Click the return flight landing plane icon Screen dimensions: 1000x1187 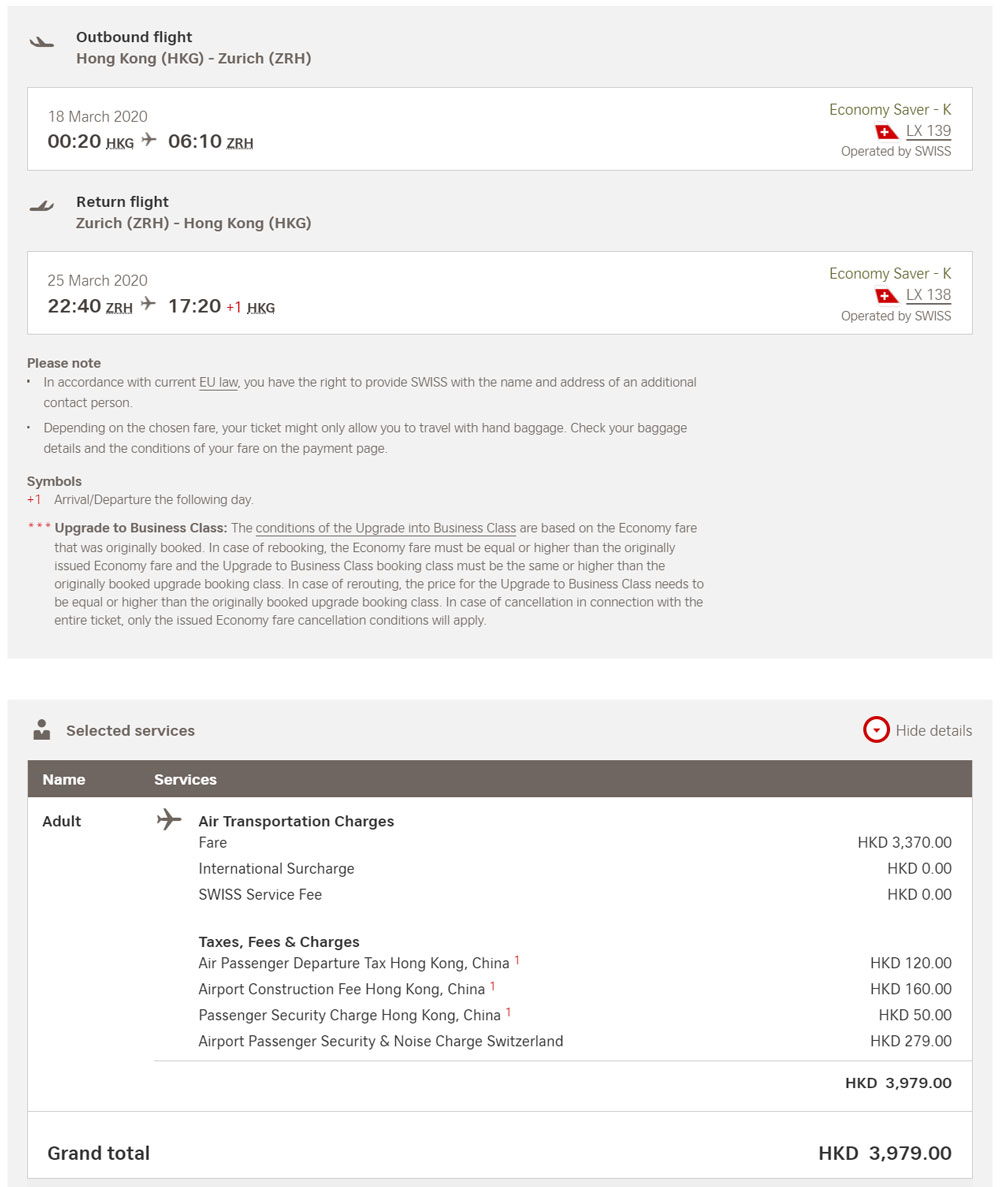[41, 206]
